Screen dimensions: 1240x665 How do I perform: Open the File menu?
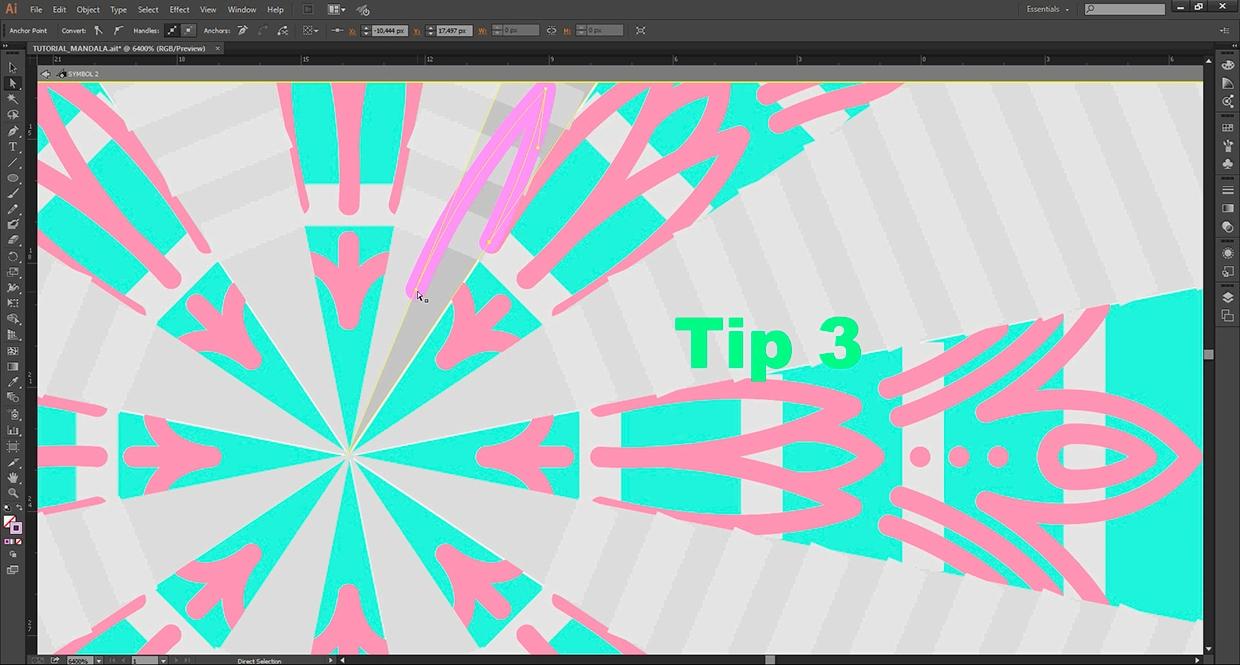pos(36,10)
